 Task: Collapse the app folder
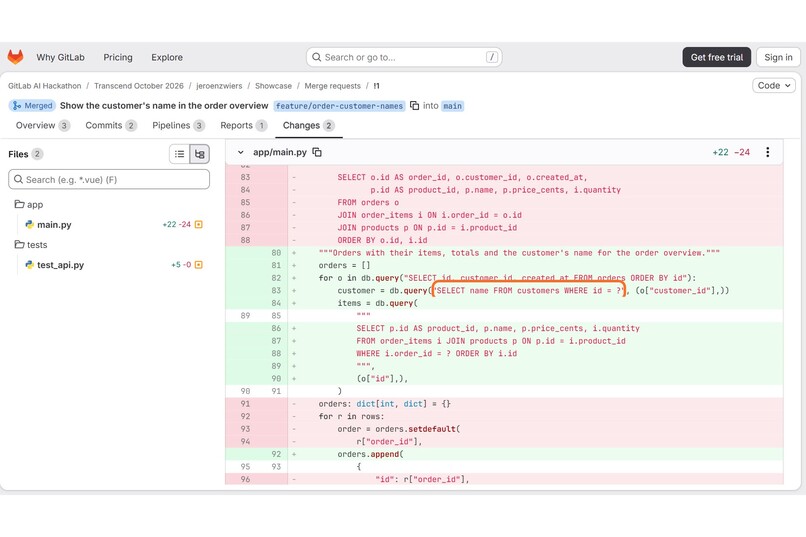[29, 205]
